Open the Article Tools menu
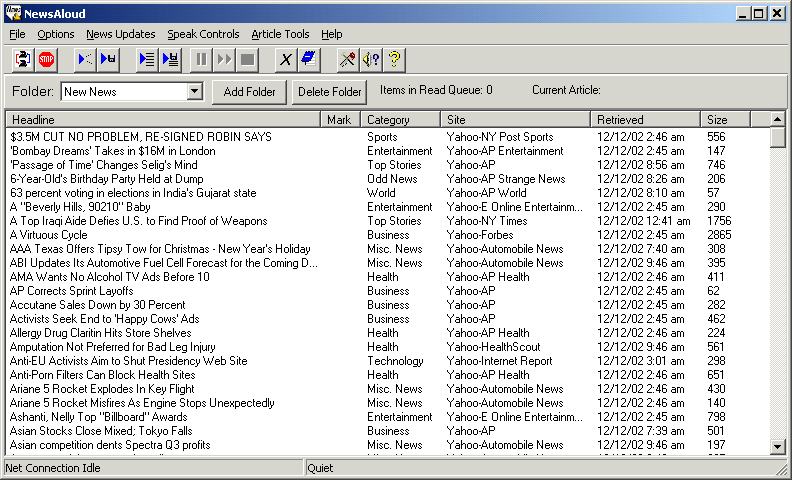This screenshot has height=480, width=792. [x=280, y=34]
